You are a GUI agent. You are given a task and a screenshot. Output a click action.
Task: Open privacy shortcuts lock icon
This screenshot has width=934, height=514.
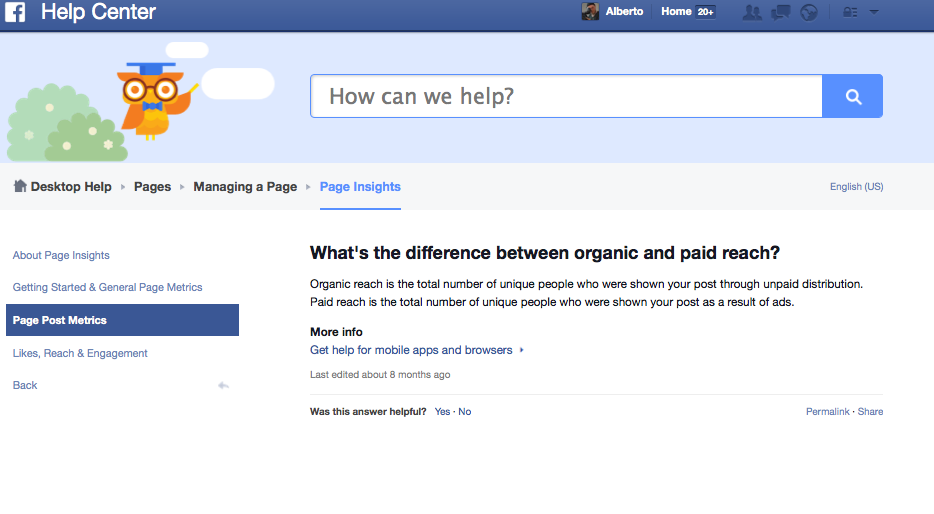850,12
